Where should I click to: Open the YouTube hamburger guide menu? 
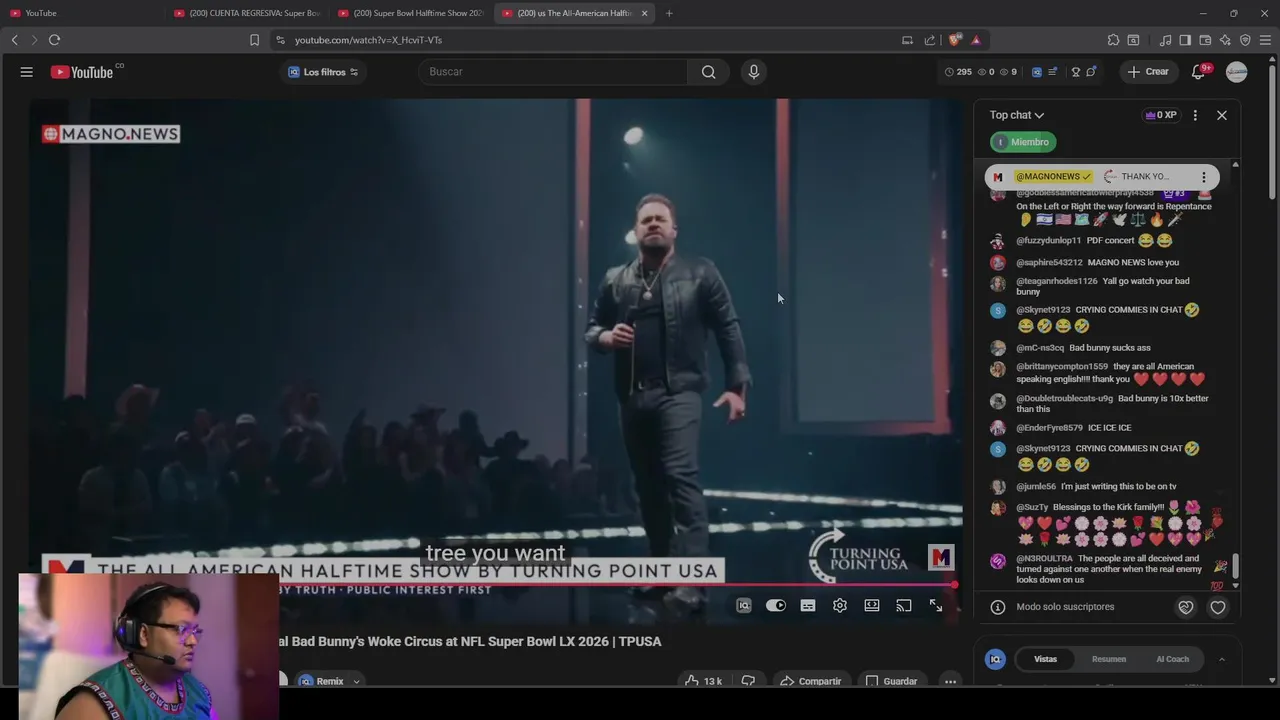click(27, 72)
